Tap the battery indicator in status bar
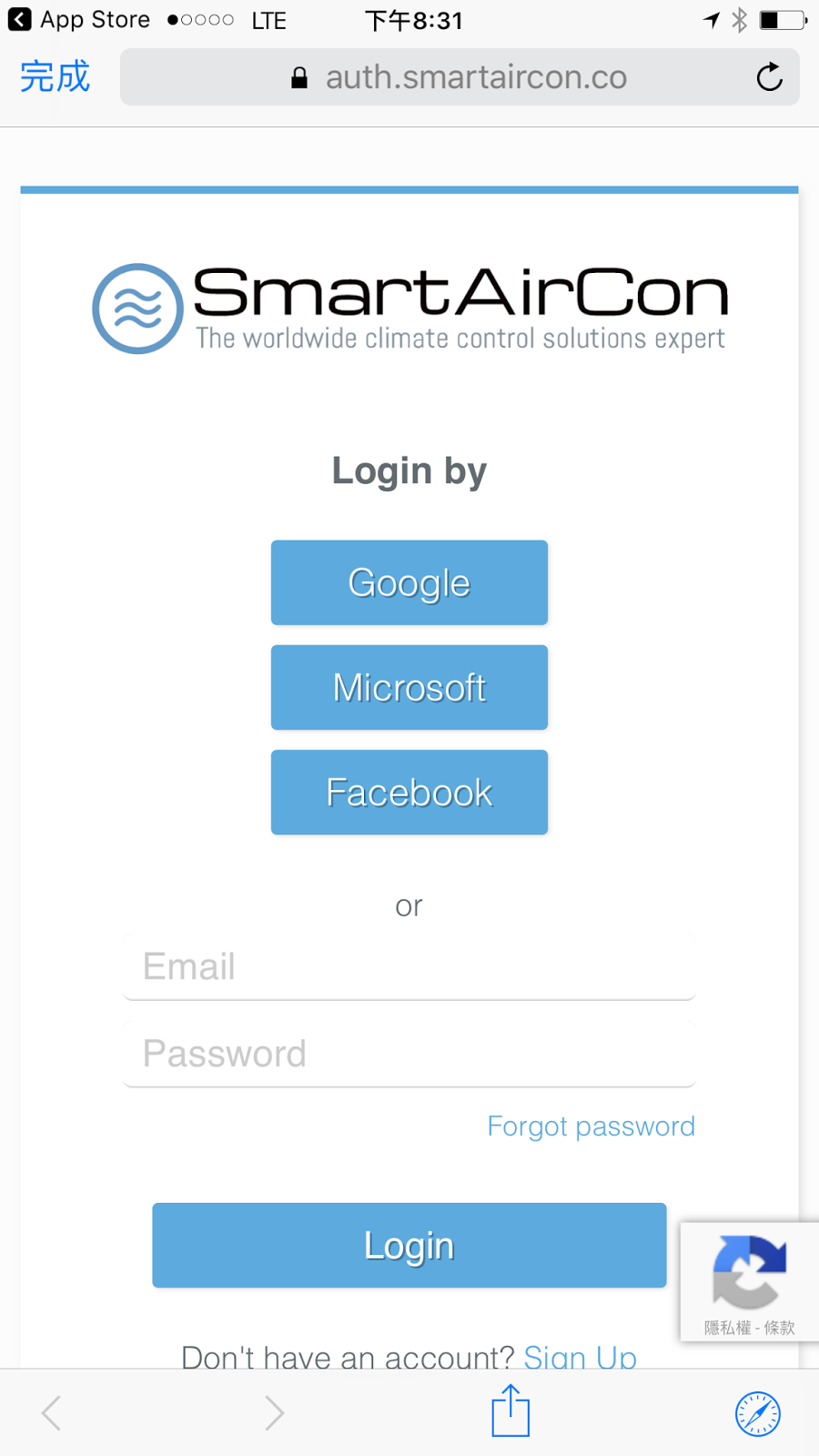The width and height of the screenshot is (819, 1456). pos(783,19)
